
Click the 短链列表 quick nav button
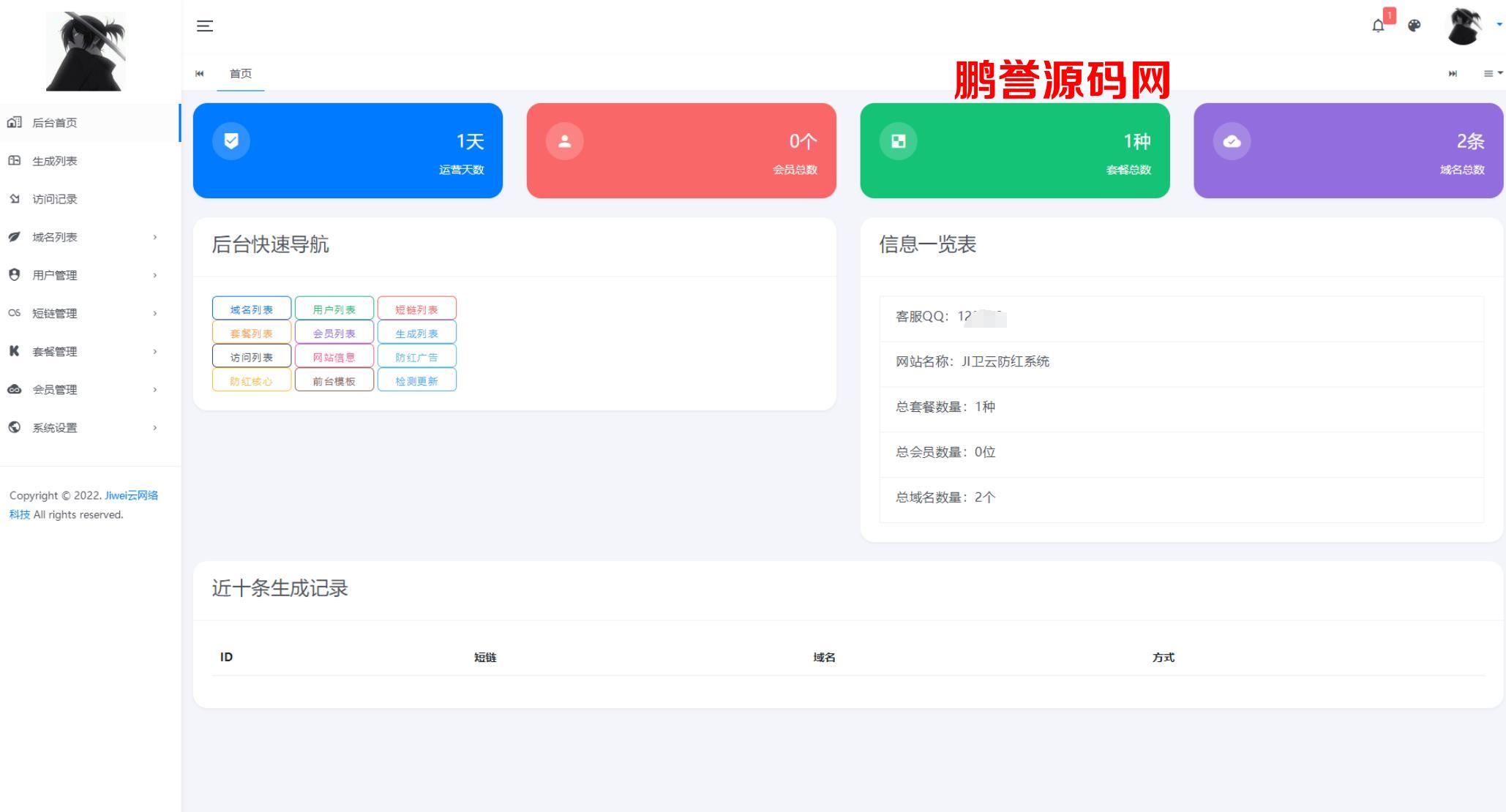pyautogui.click(x=417, y=309)
